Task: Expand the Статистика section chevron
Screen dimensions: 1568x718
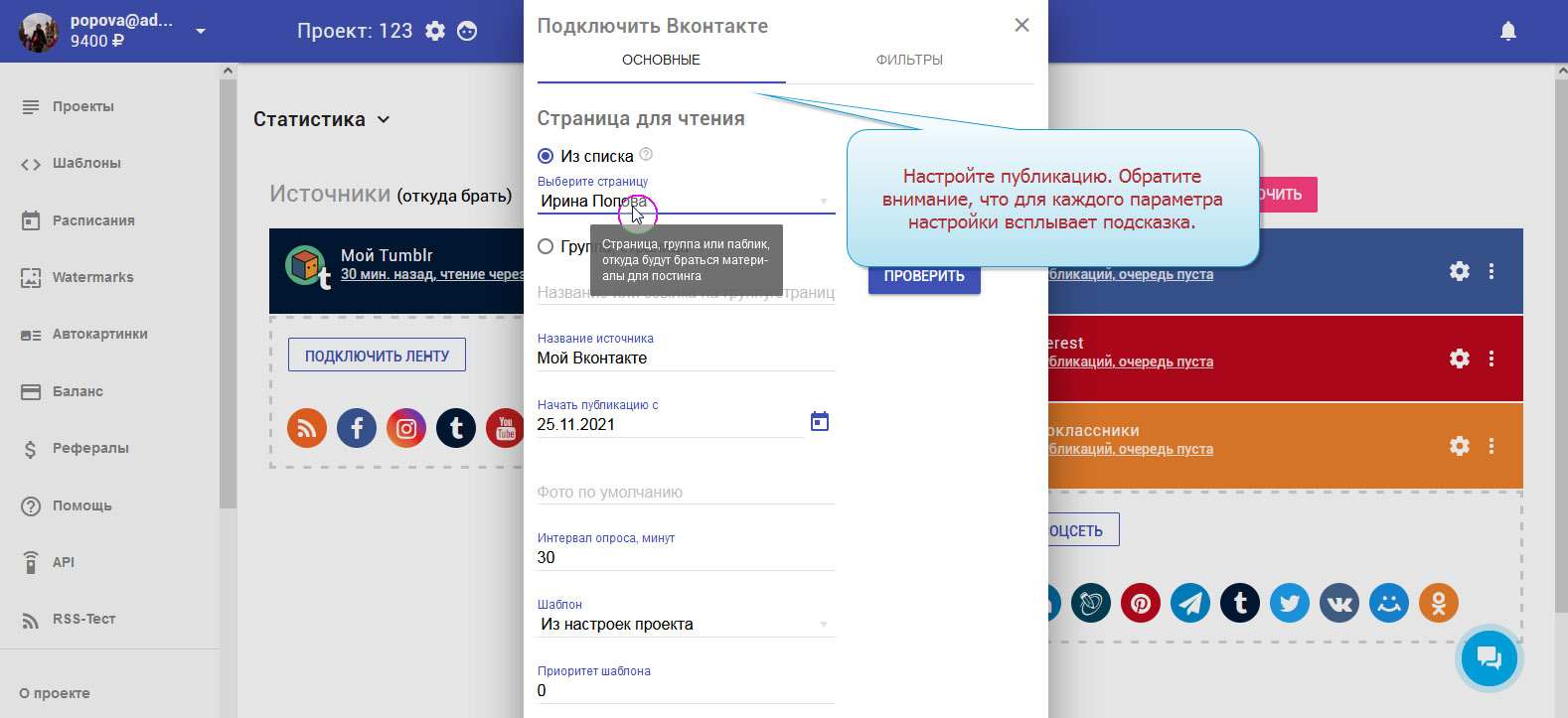Action: tap(384, 119)
